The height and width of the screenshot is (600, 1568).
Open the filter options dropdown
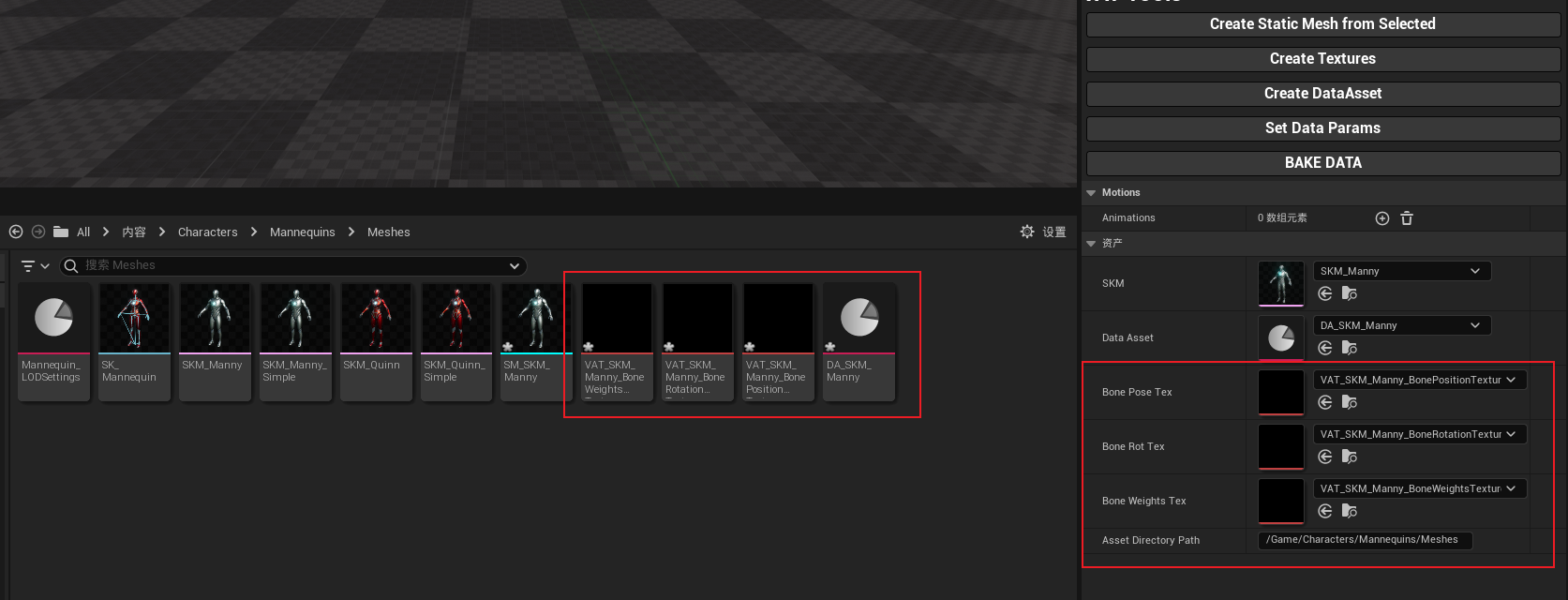point(35,266)
